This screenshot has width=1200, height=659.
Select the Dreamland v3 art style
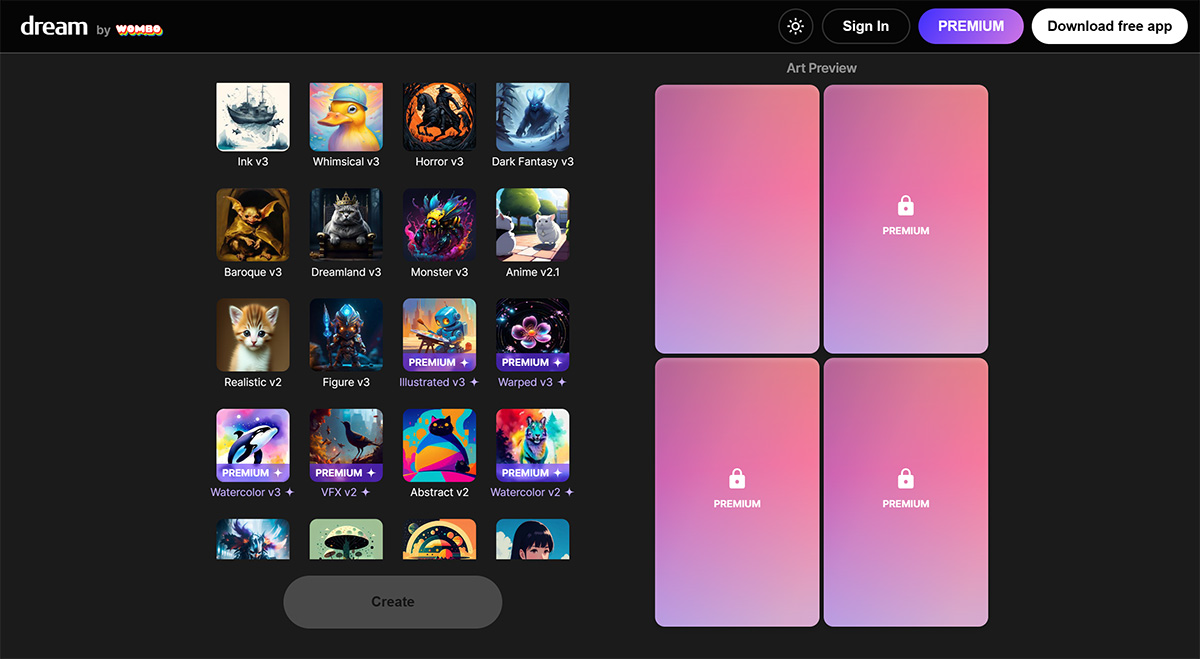[x=346, y=224]
